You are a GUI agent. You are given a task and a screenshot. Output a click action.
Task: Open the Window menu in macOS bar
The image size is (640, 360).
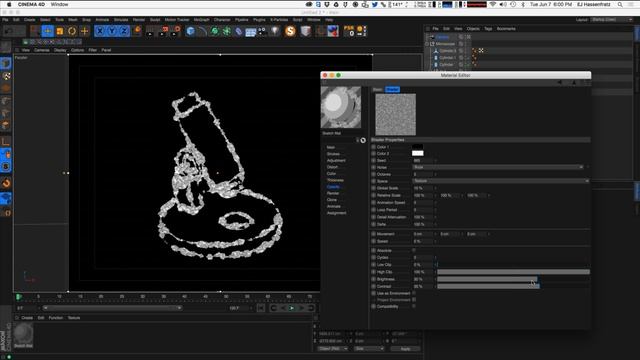point(60,4)
